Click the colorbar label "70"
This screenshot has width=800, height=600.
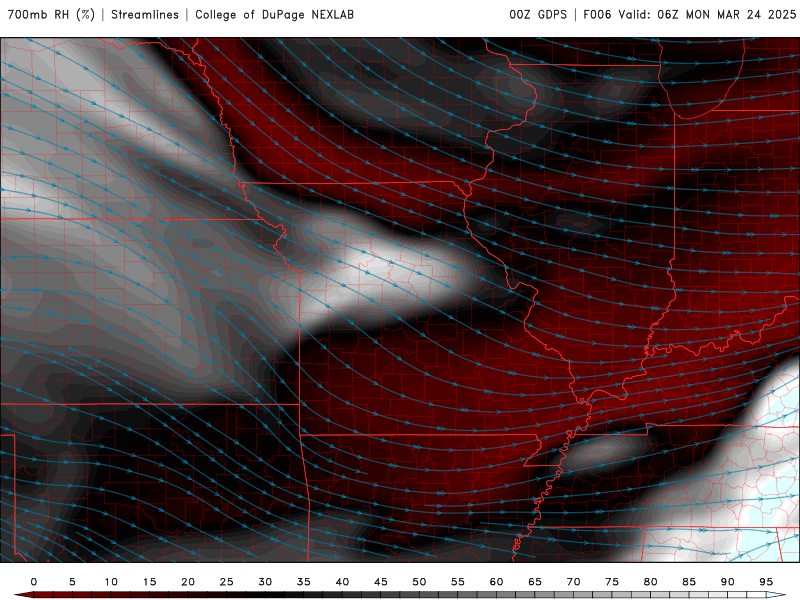coord(573,582)
